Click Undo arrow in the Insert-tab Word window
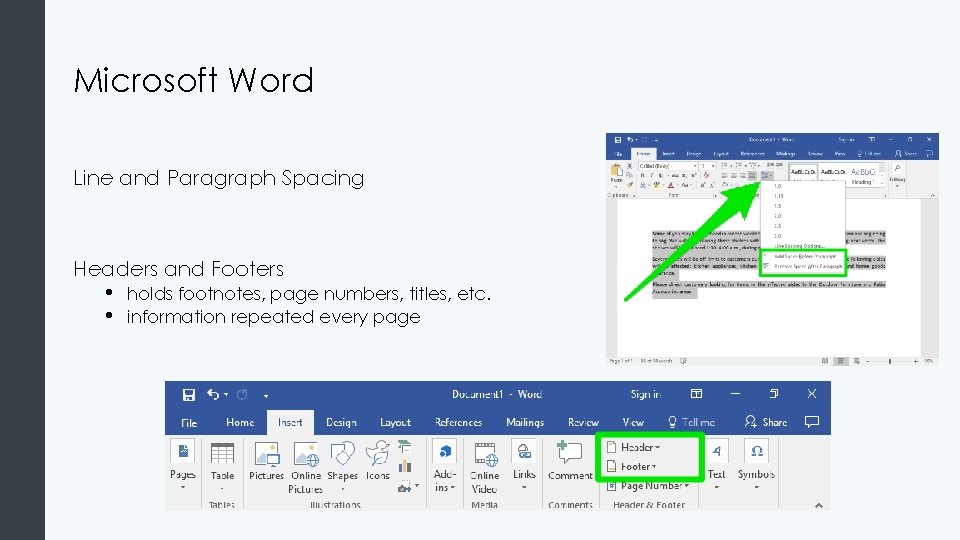Image resolution: width=960 pixels, height=540 pixels. pos(212,394)
